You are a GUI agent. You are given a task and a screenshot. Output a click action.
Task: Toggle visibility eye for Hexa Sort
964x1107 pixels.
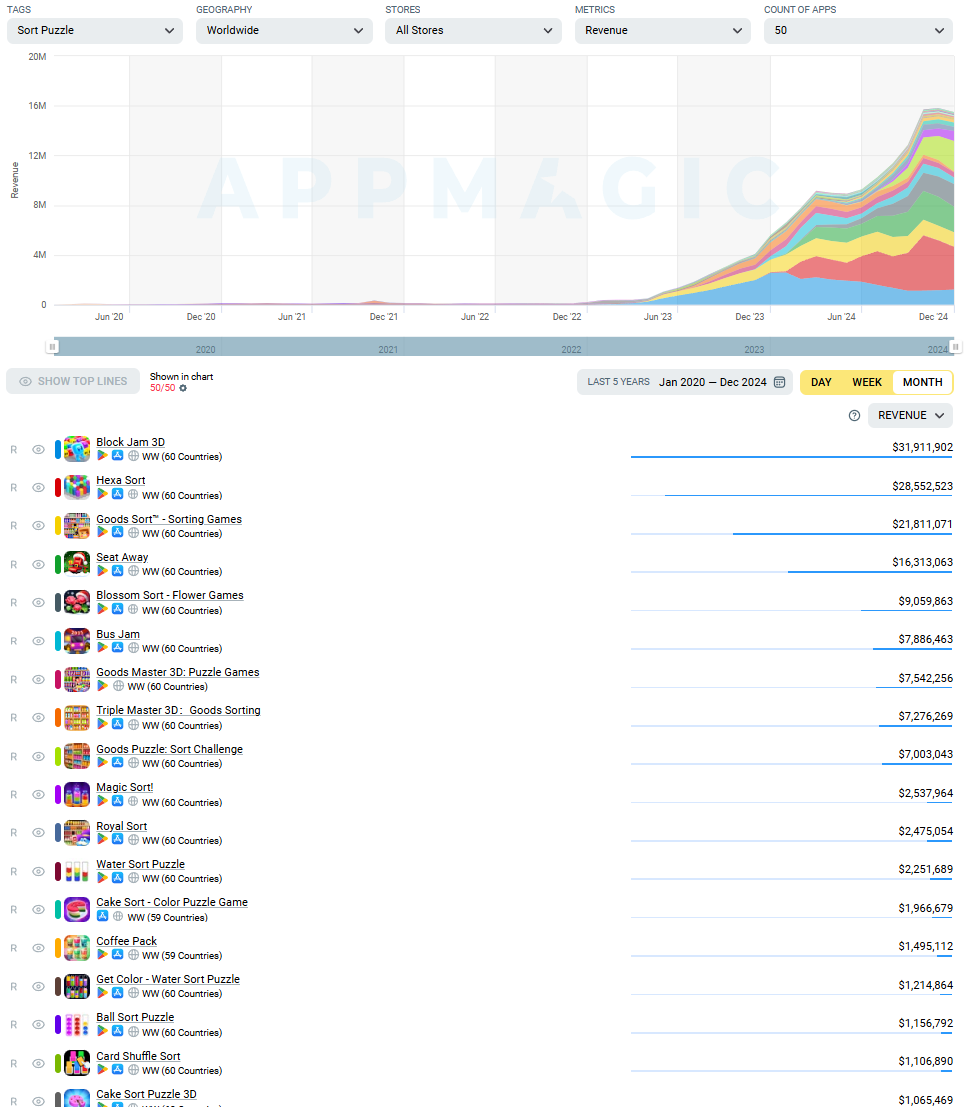(x=39, y=488)
